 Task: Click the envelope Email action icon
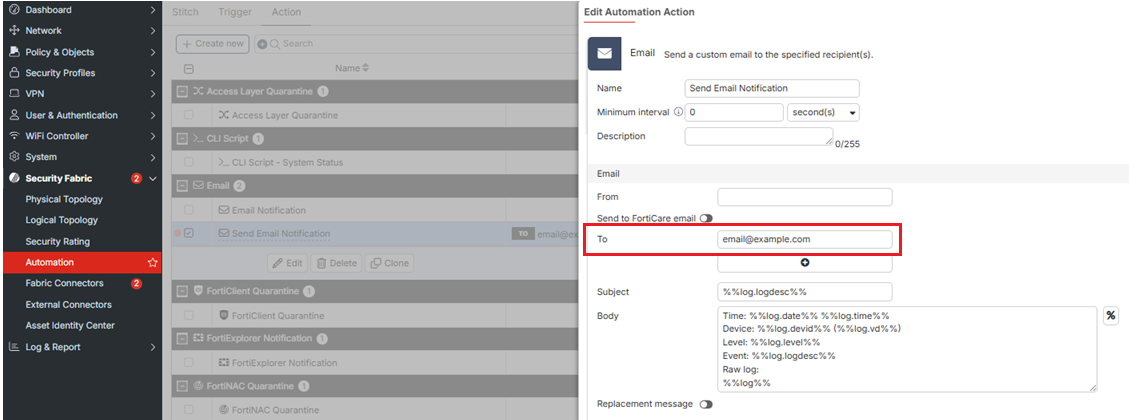[x=605, y=54]
